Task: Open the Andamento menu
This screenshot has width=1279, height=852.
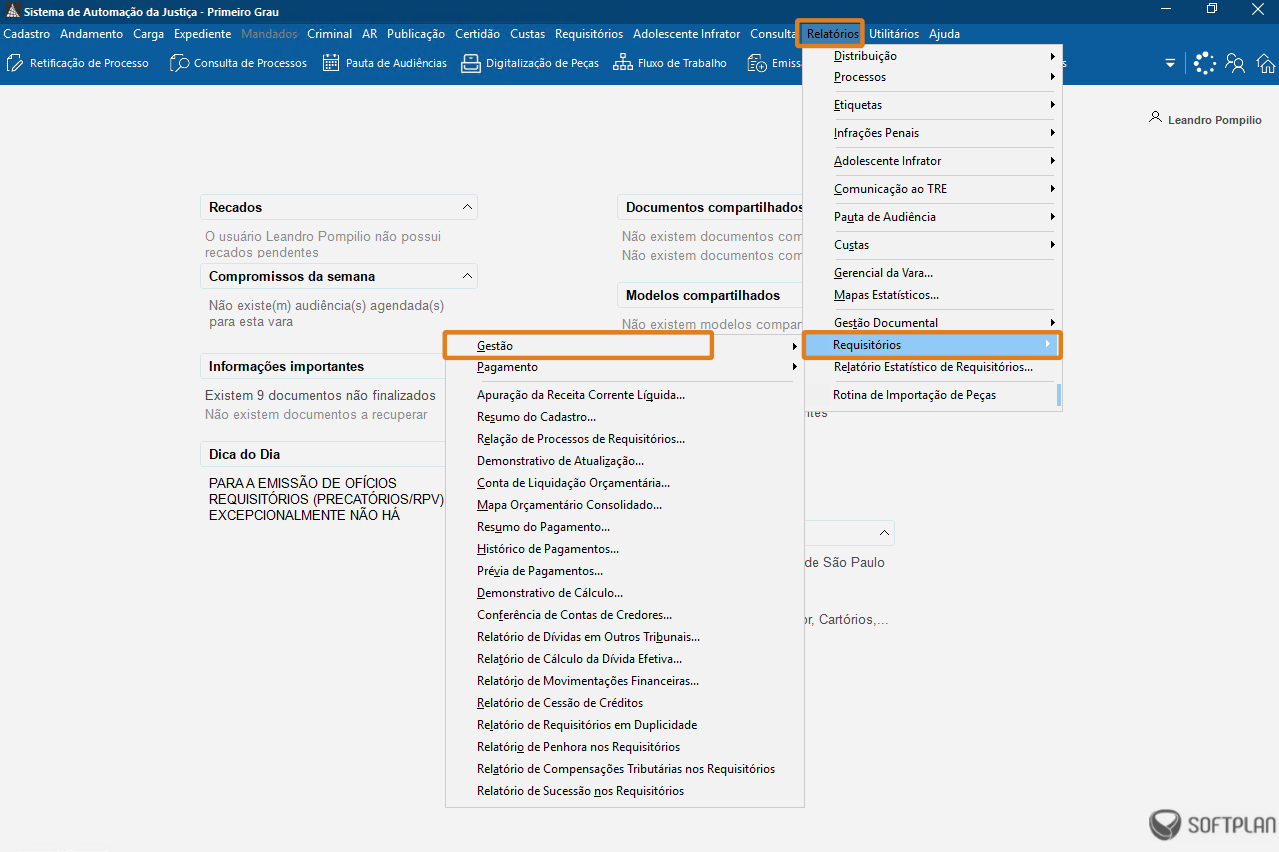Action: tap(91, 34)
